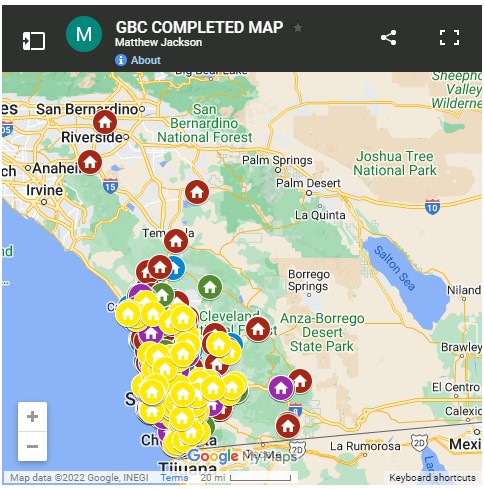Click the lone green house marker
Screen dimensions: 484x489
point(210,287)
